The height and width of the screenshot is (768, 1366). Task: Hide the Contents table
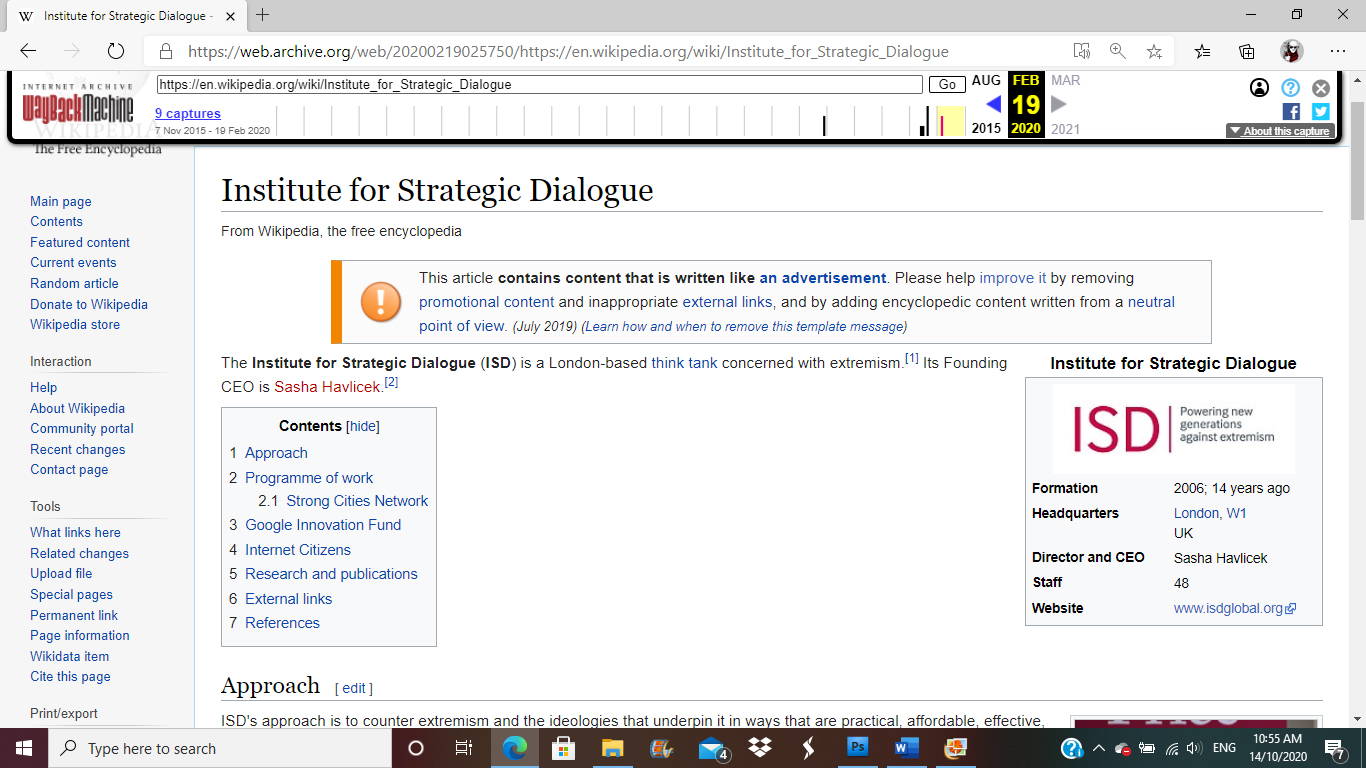click(363, 426)
